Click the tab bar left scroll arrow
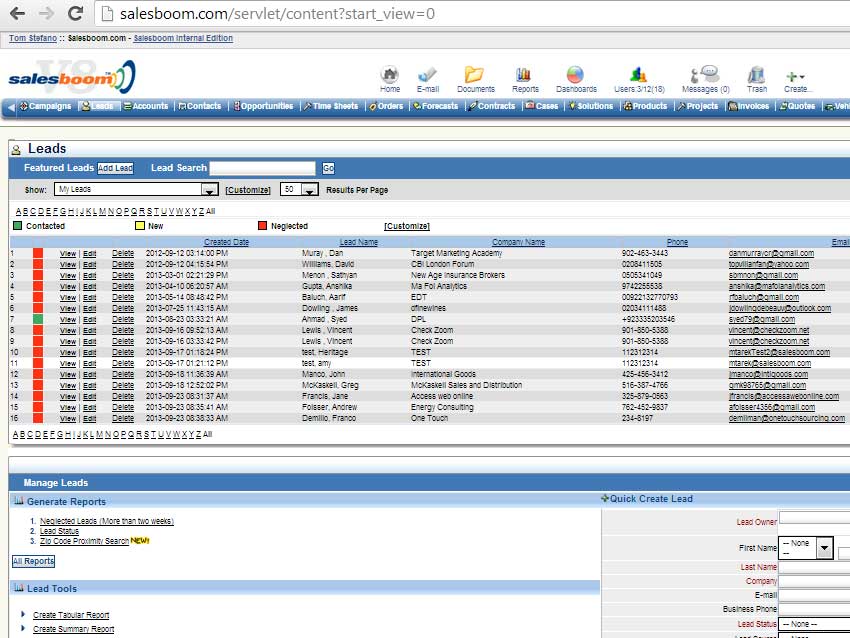This screenshot has height=638, width=850. 11,107
